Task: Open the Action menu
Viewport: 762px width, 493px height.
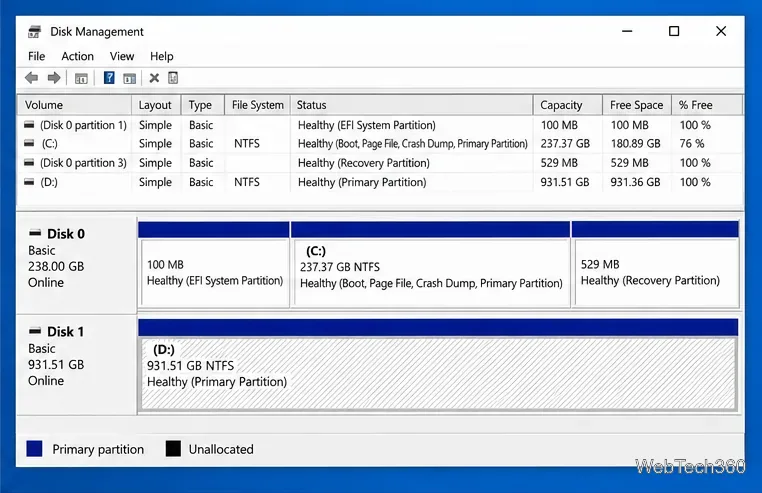Action: tap(77, 56)
